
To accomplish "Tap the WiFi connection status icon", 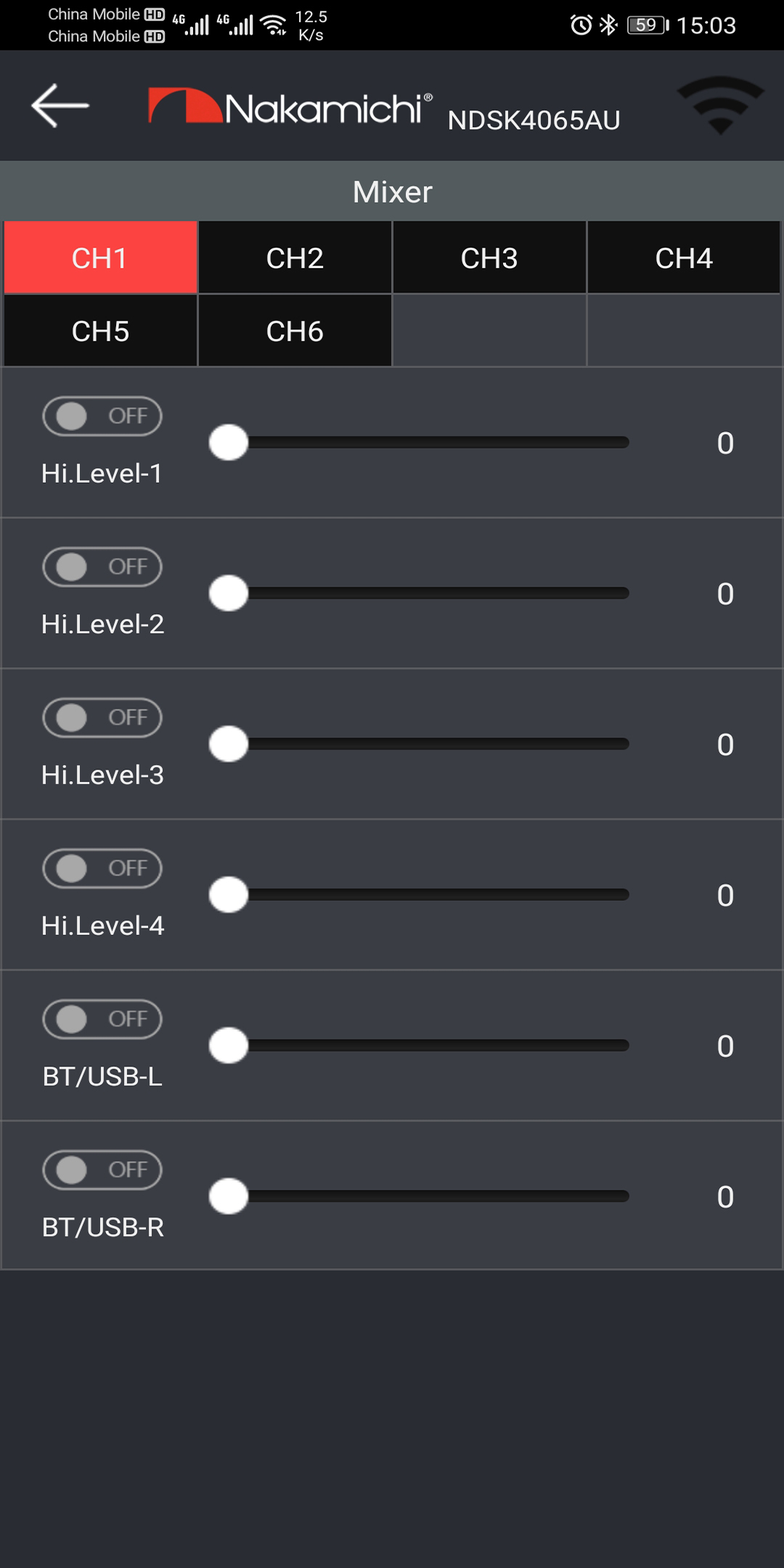I will point(720,105).
